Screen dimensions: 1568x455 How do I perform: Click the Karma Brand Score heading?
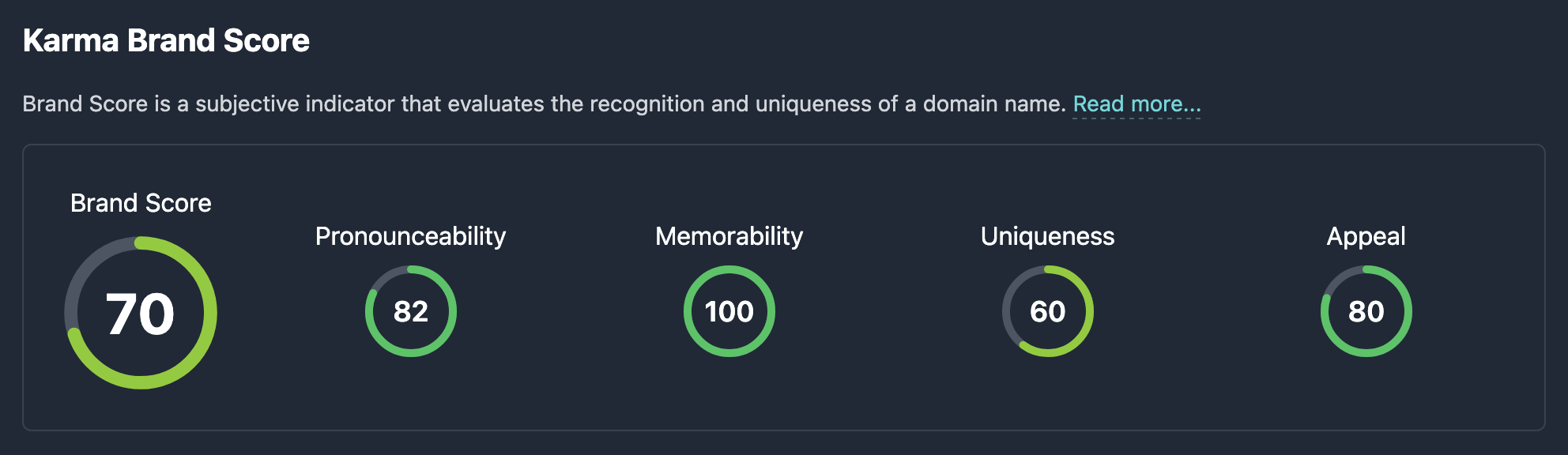pyautogui.click(x=166, y=41)
